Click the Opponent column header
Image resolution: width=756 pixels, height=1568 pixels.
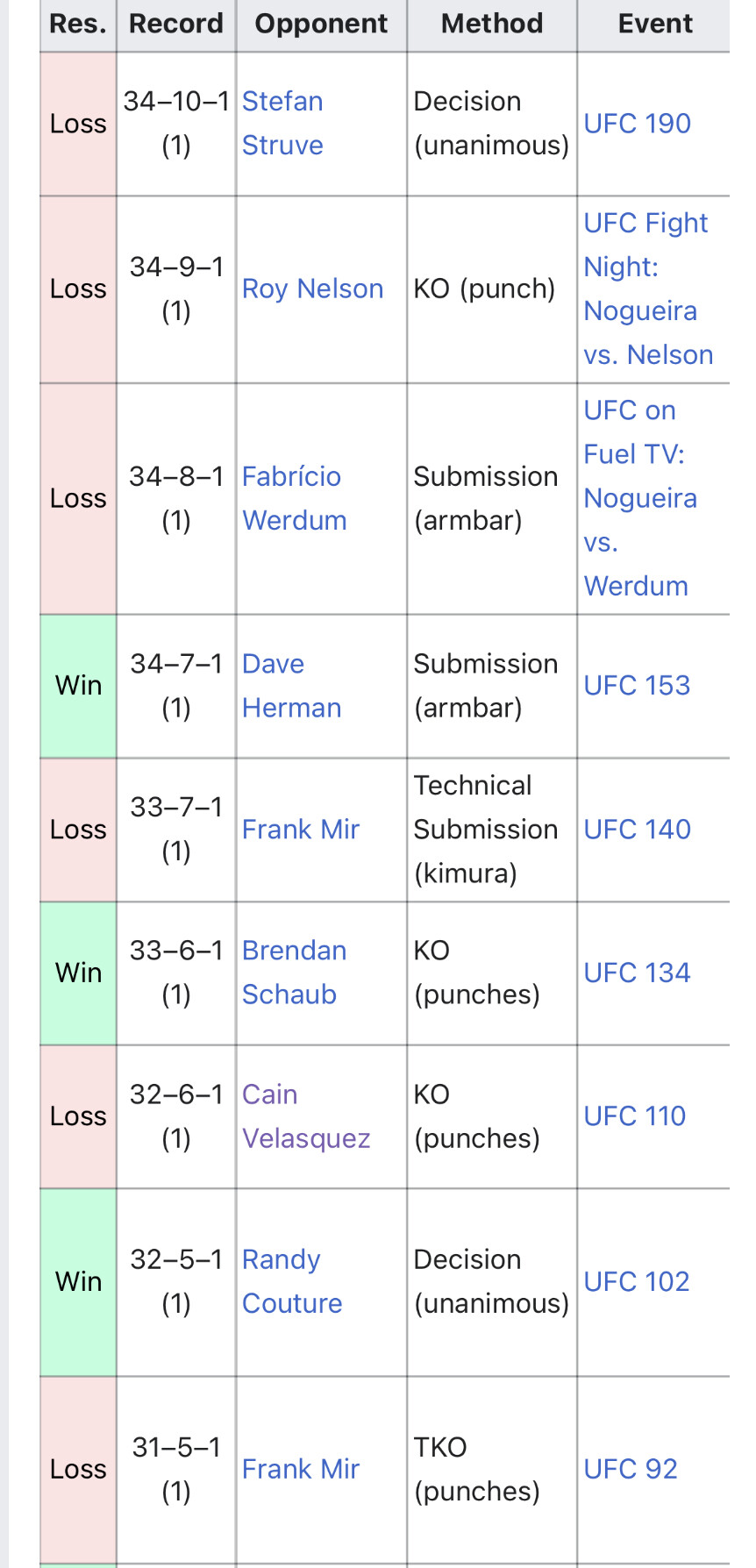pyautogui.click(x=321, y=24)
